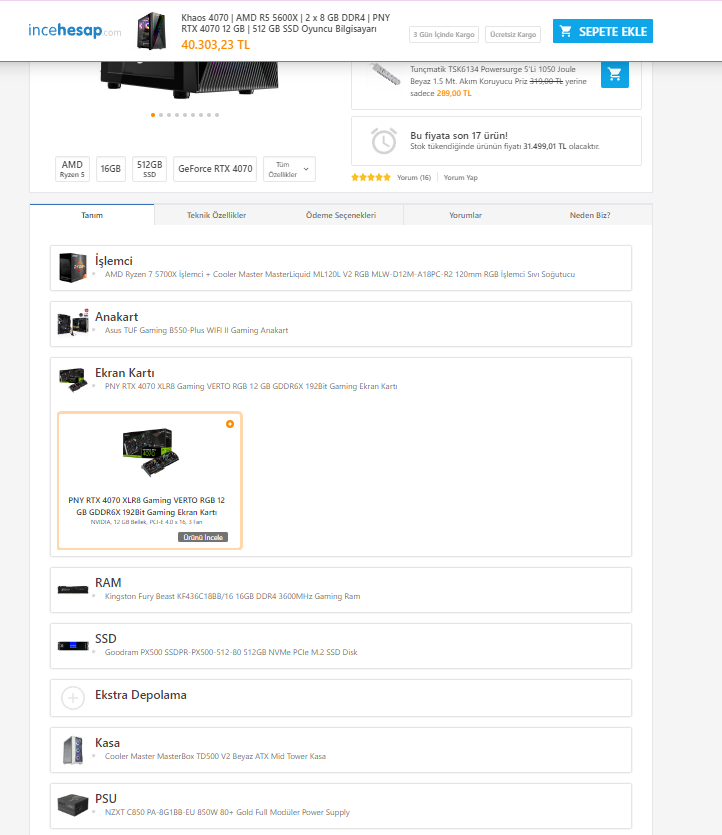Switch to the Neden Biz? tab

point(590,215)
